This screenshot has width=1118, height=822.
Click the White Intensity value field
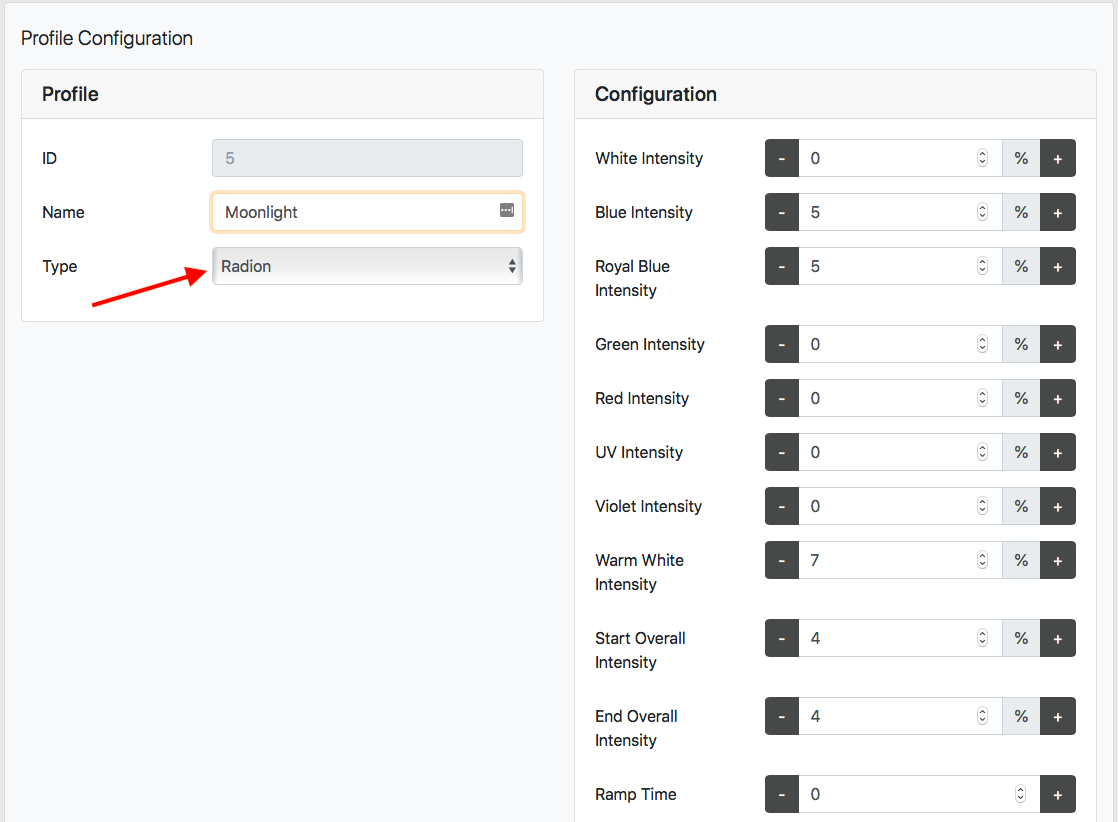click(x=901, y=158)
